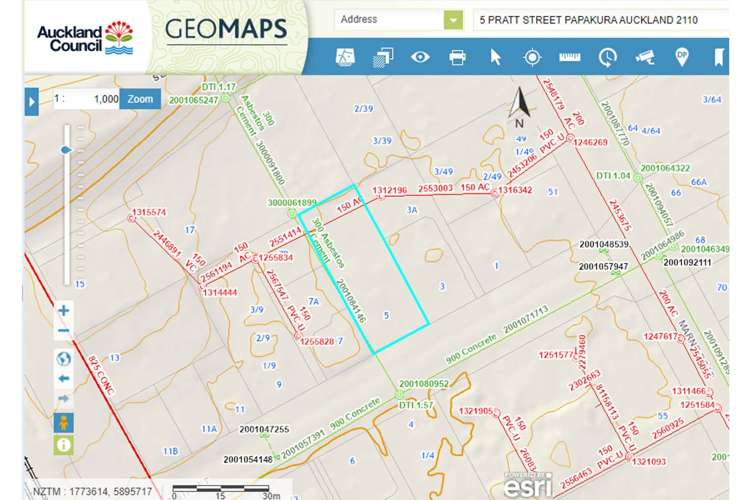Zoom in with the plus button
The height and width of the screenshot is (500, 750).
(64, 311)
